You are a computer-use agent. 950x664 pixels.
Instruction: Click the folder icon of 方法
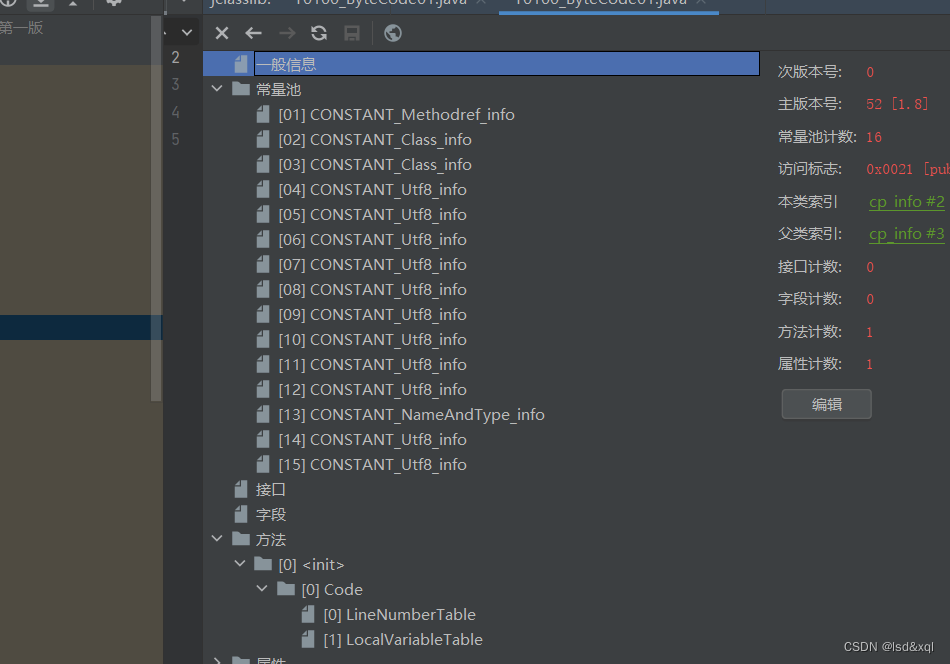tap(241, 539)
